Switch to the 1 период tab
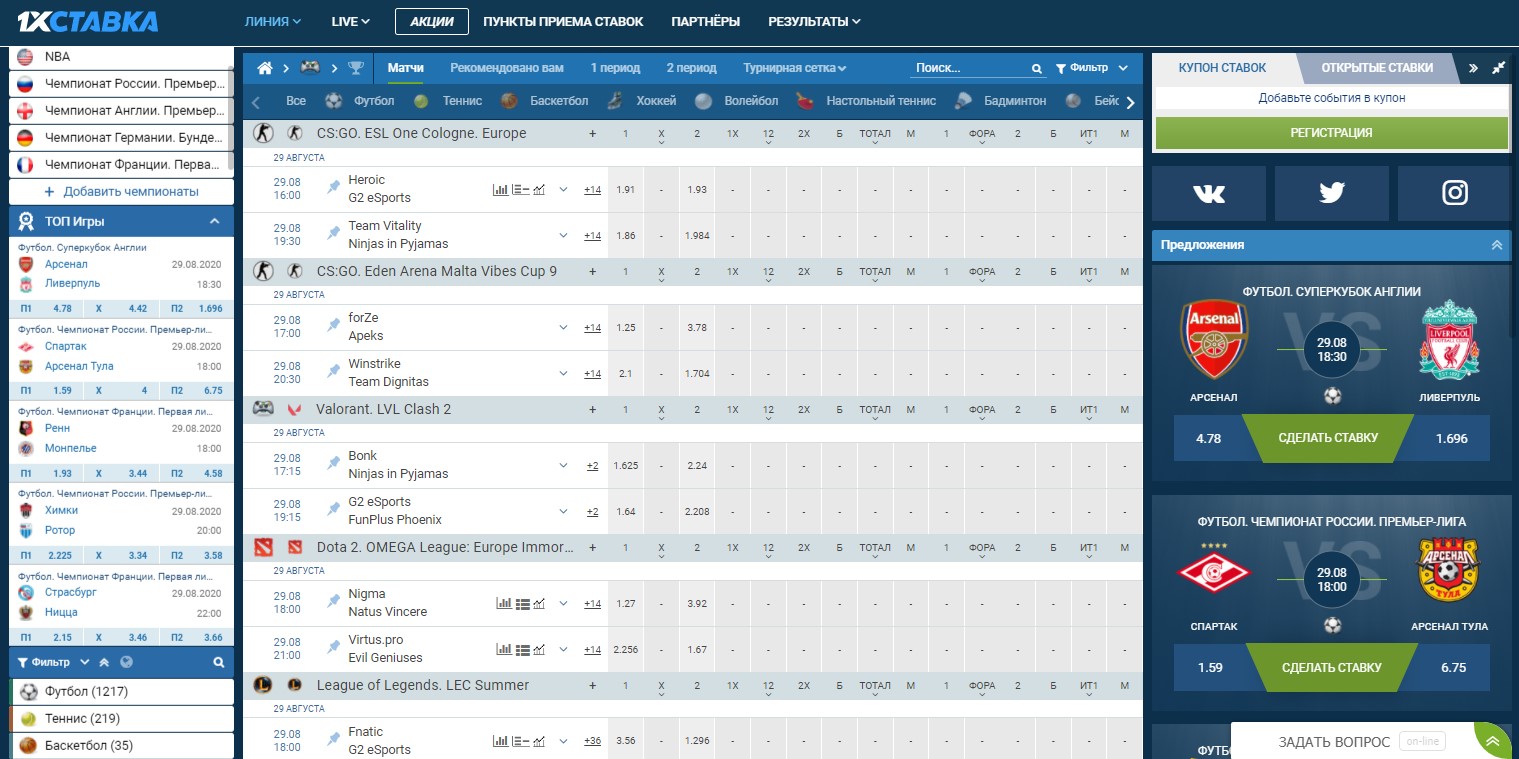1519x759 pixels. 615,68
